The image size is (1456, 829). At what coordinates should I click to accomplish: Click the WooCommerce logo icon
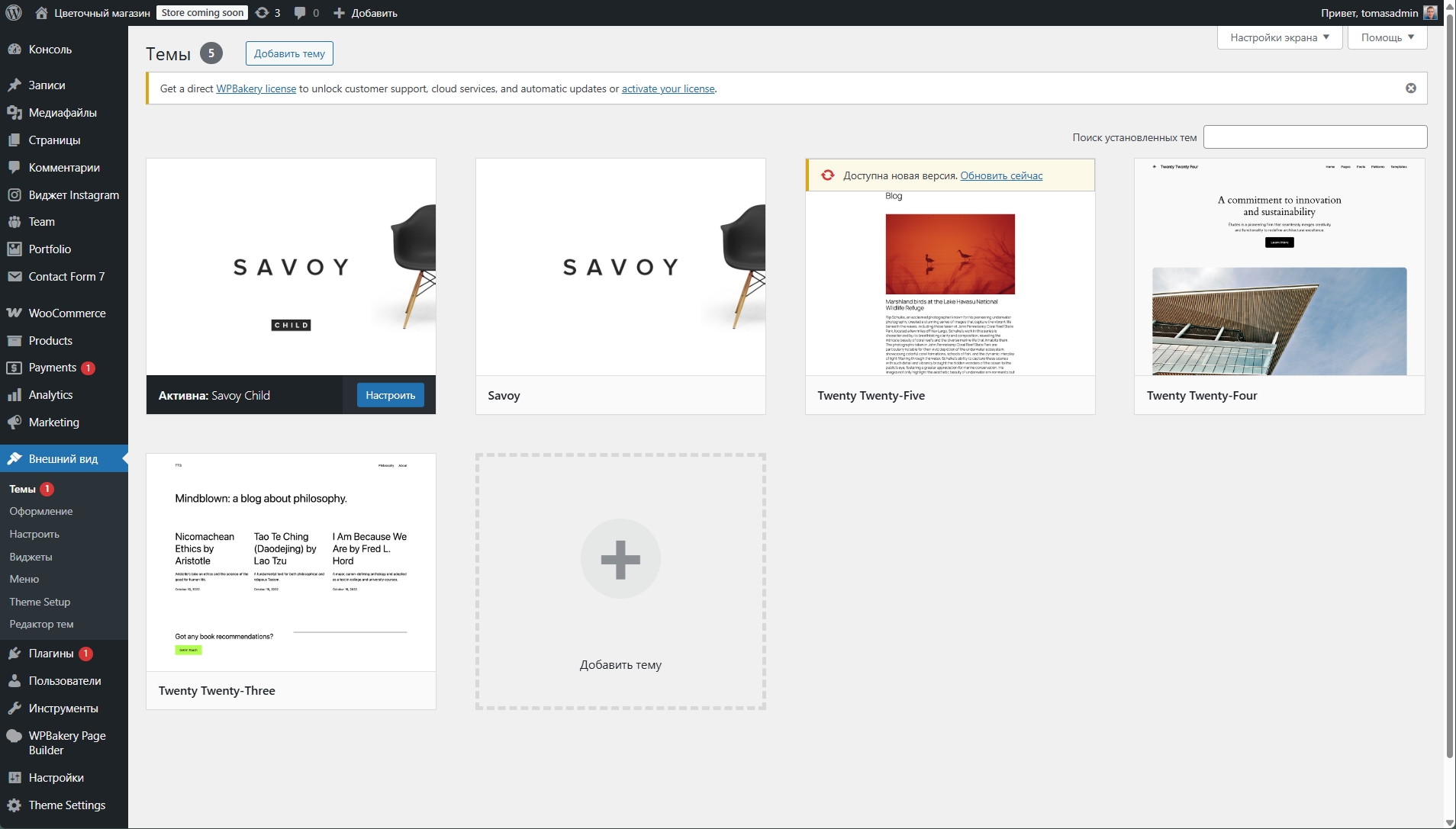14,313
